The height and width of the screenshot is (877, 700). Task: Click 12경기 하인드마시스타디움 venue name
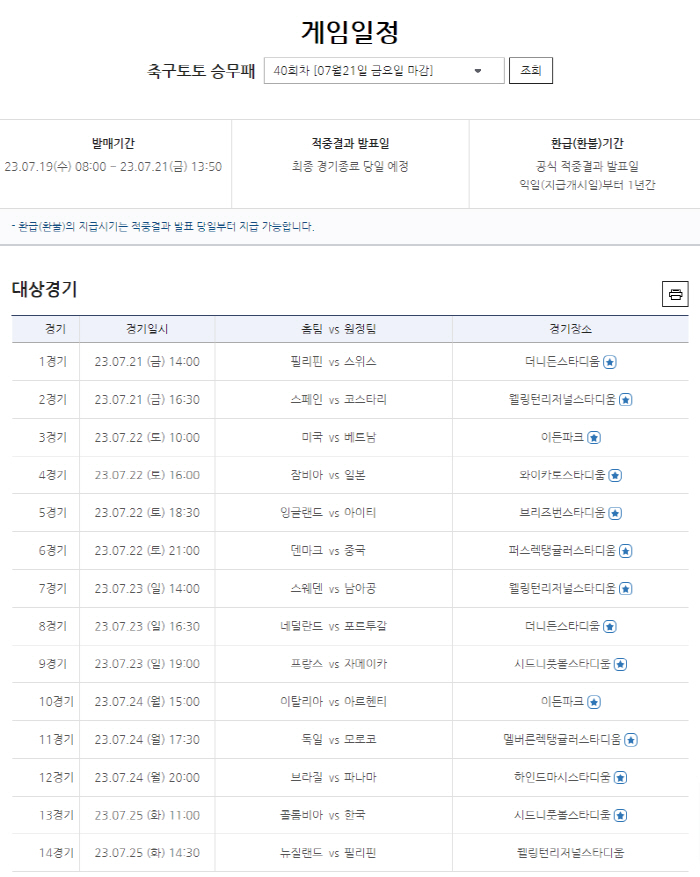562,777
